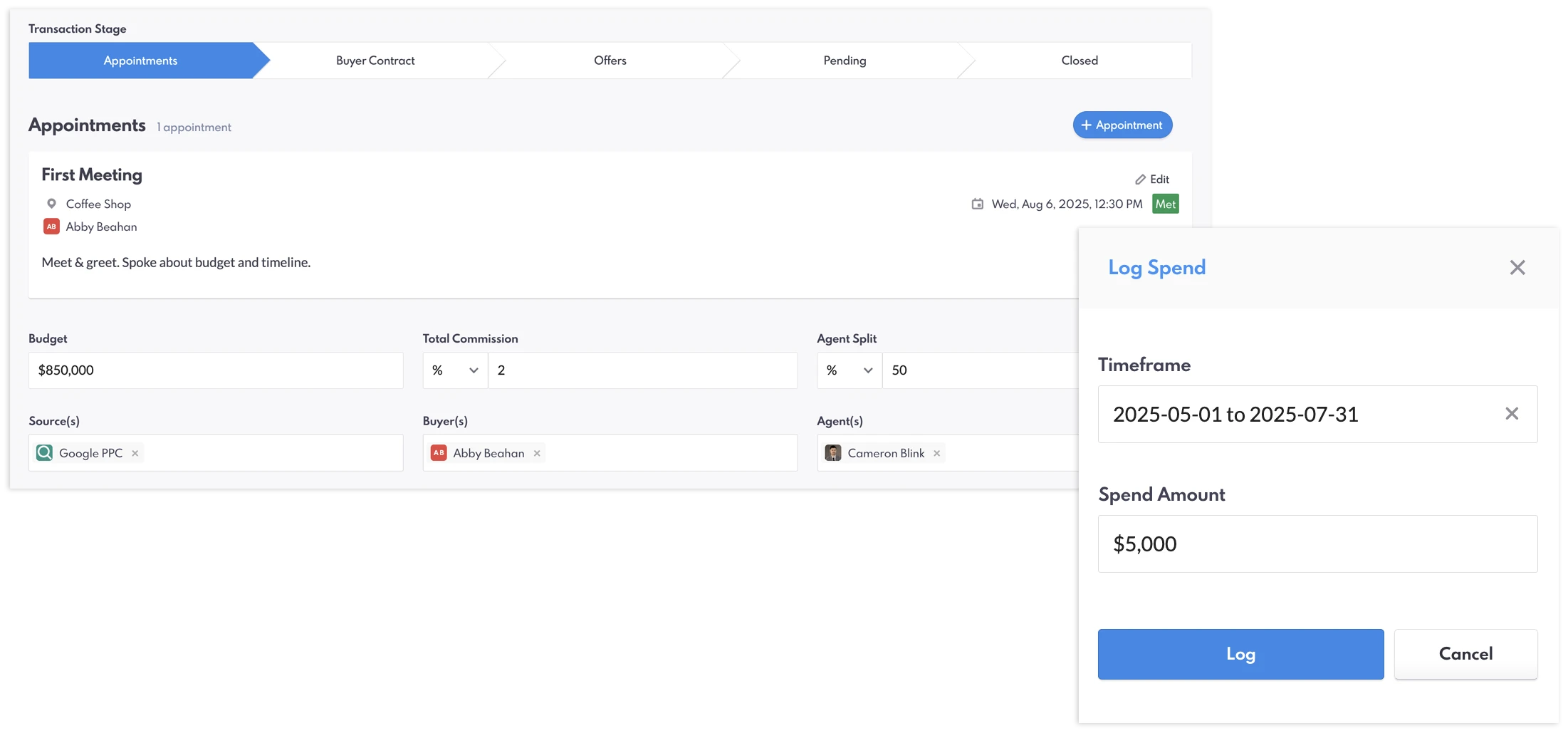Go to the Pending stage
Screen dimensions: 1568x733
coord(845,61)
